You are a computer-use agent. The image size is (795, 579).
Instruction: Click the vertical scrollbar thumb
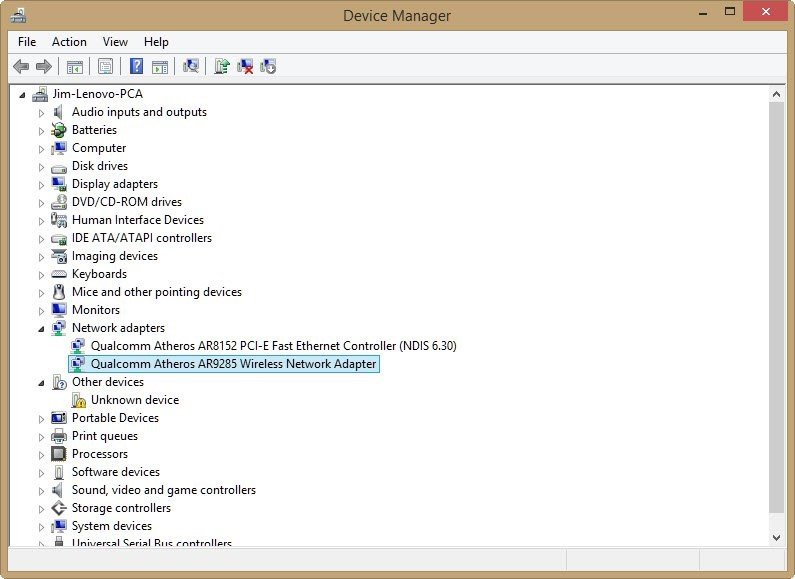pos(776,307)
